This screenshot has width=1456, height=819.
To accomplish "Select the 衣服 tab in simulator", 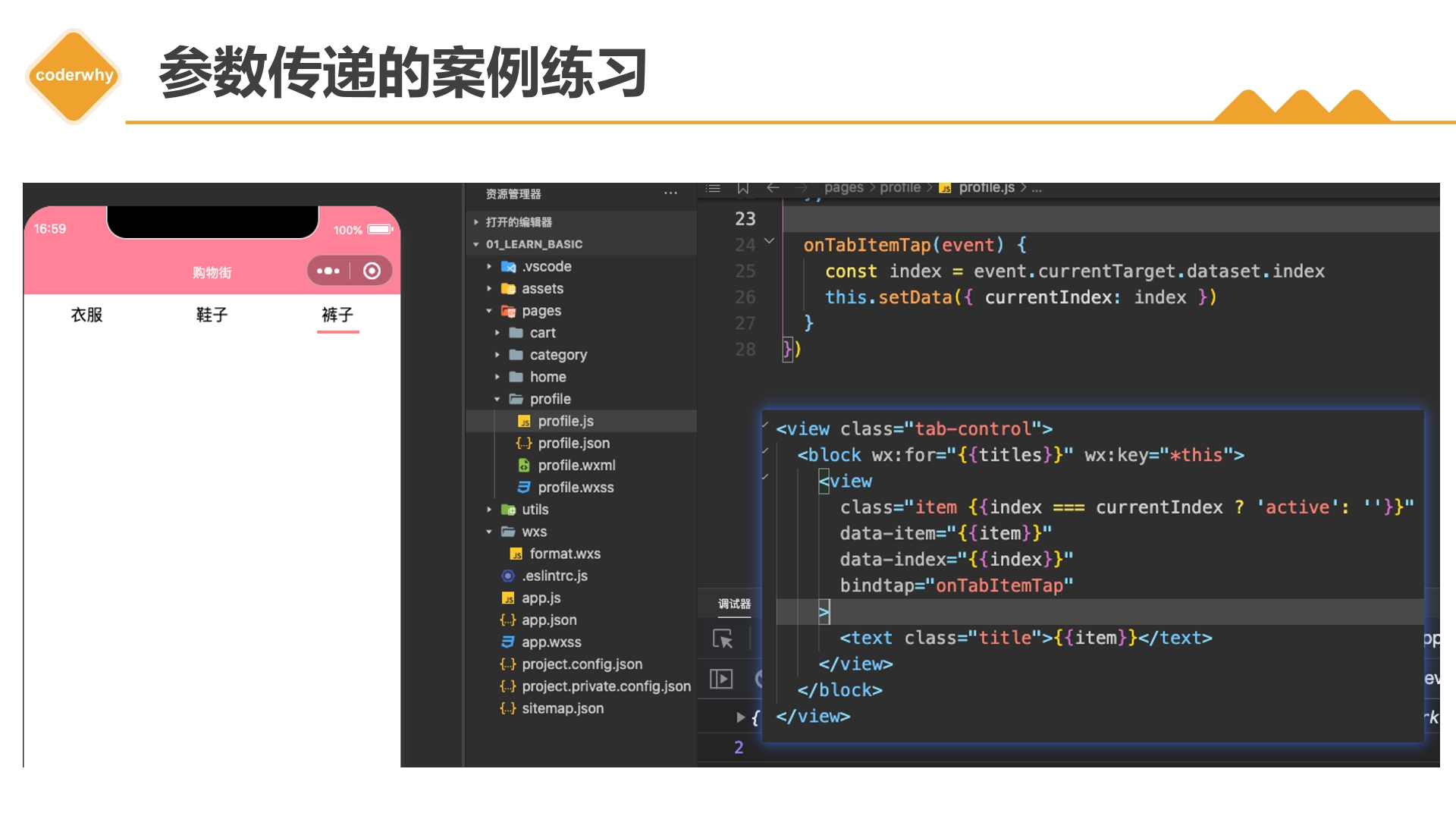I will coord(87,315).
